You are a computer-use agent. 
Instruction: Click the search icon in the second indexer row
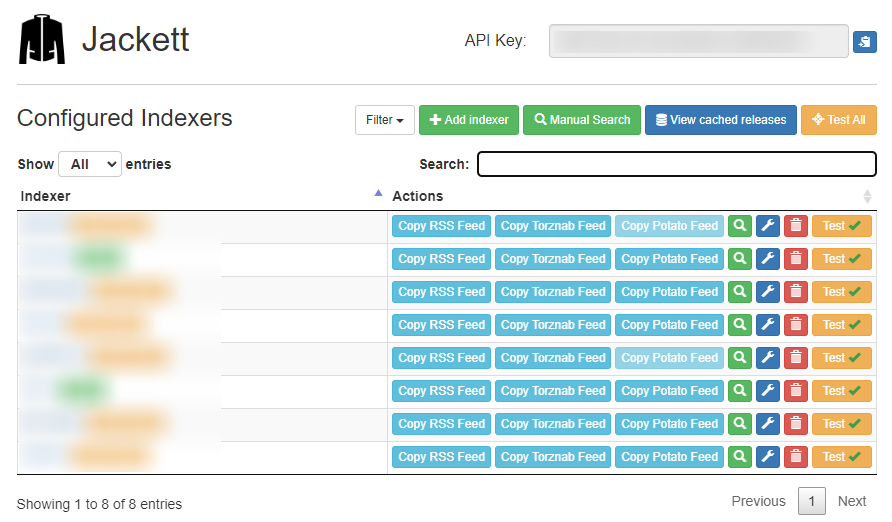coord(740,259)
